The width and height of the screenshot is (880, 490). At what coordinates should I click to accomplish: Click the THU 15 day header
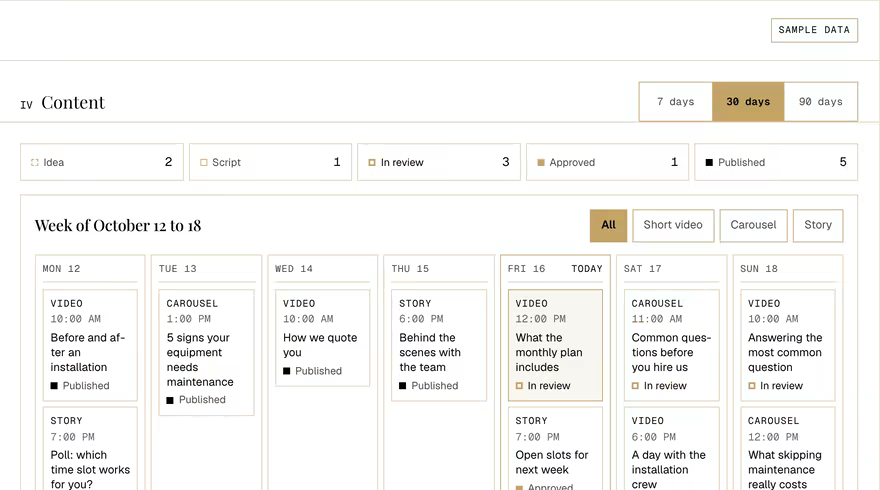click(410, 269)
